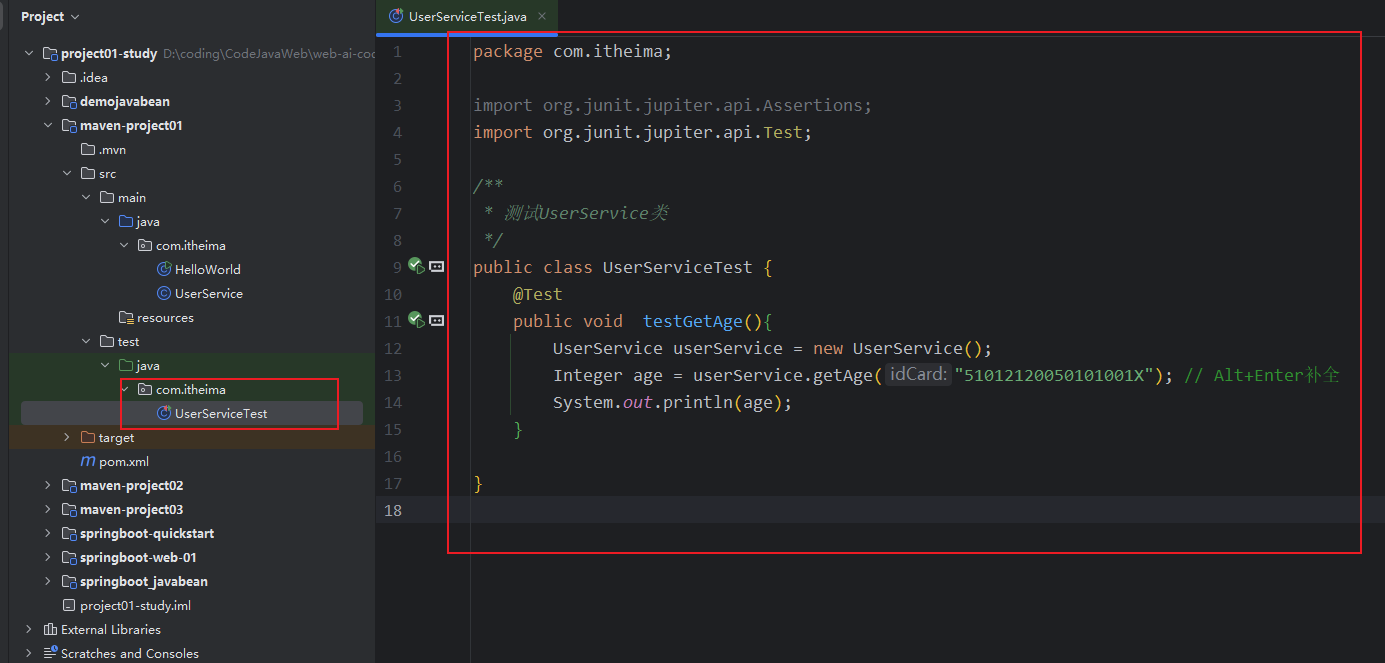
Task: Click the .idea folder icon
Action: click(69, 77)
